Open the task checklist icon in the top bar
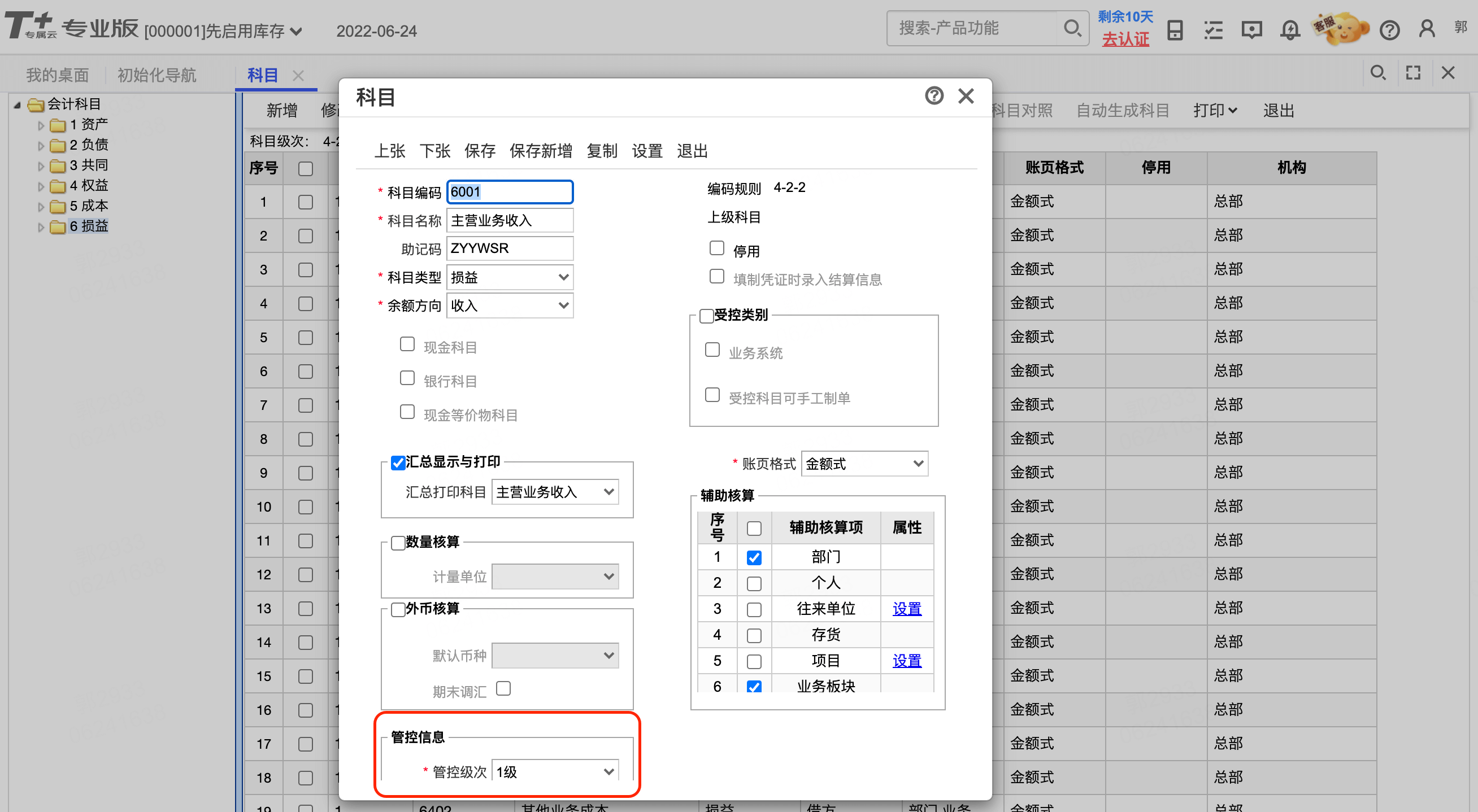The width and height of the screenshot is (1478, 812). [x=1213, y=30]
